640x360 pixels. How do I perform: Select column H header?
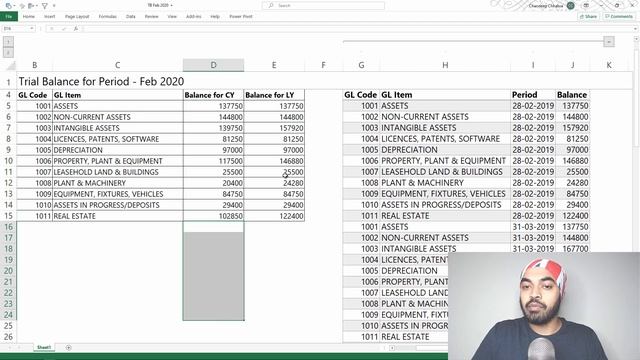coord(445,65)
